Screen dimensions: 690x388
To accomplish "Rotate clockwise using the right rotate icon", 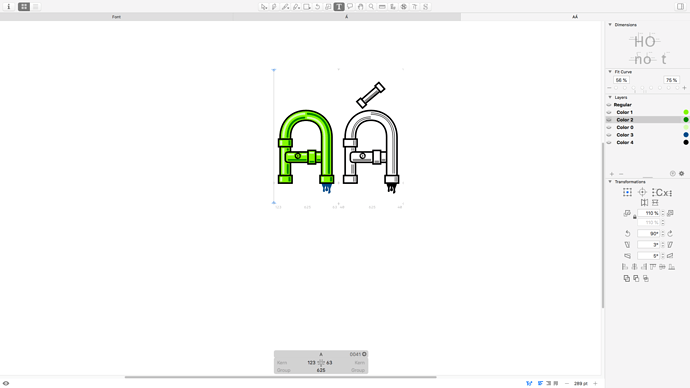I will [x=670, y=234].
